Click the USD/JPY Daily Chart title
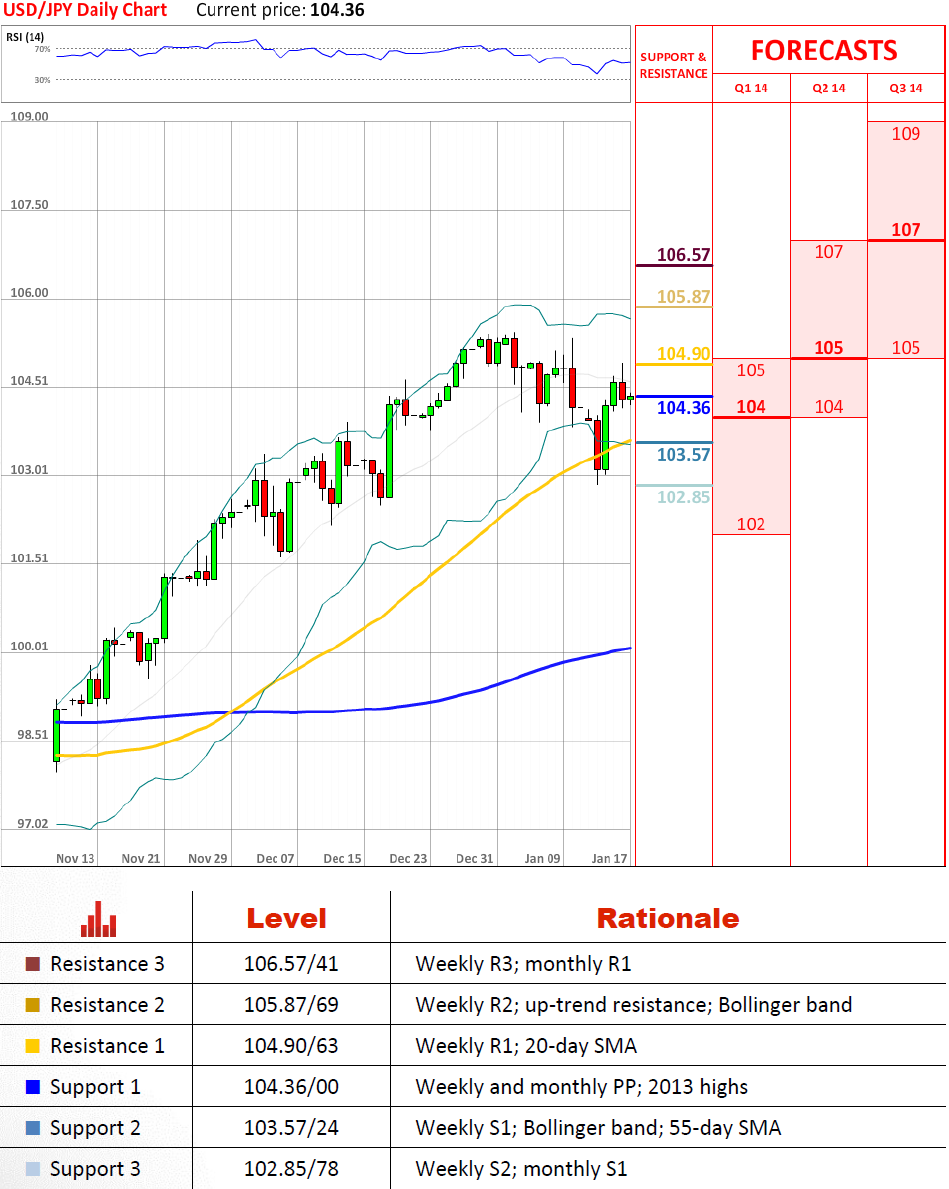Image resolution: width=949 pixels, height=1189 pixels. pyautogui.click(x=85, y=11)
